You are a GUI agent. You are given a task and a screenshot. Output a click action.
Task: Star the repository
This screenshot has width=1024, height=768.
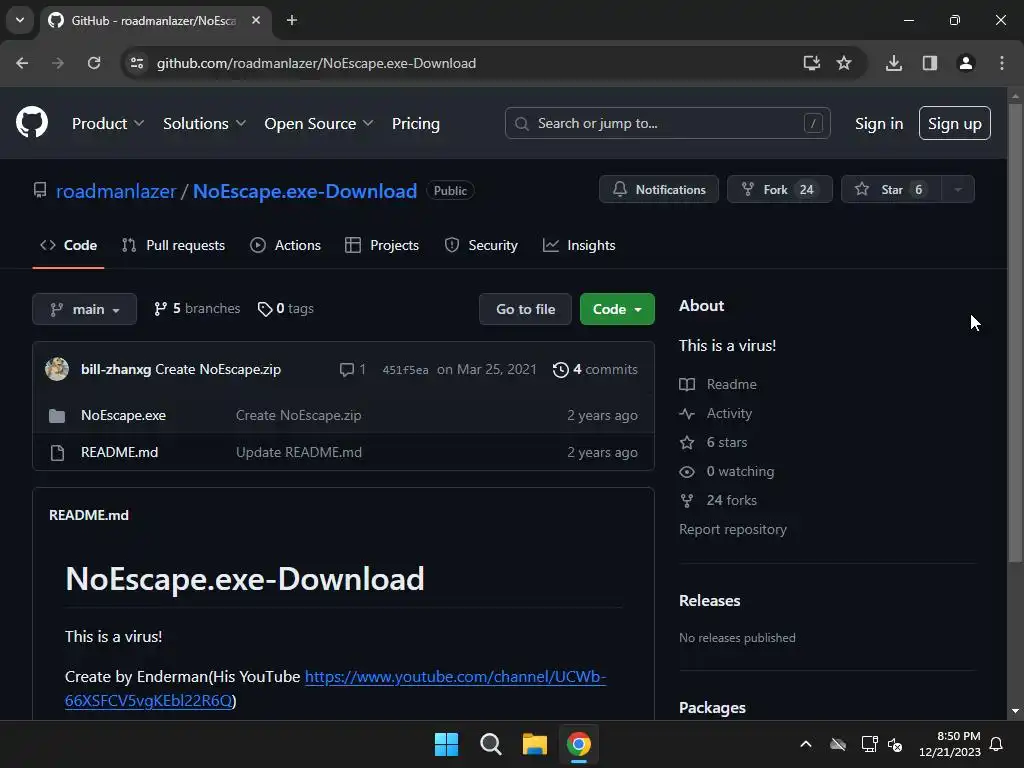(x=891, y=189)
